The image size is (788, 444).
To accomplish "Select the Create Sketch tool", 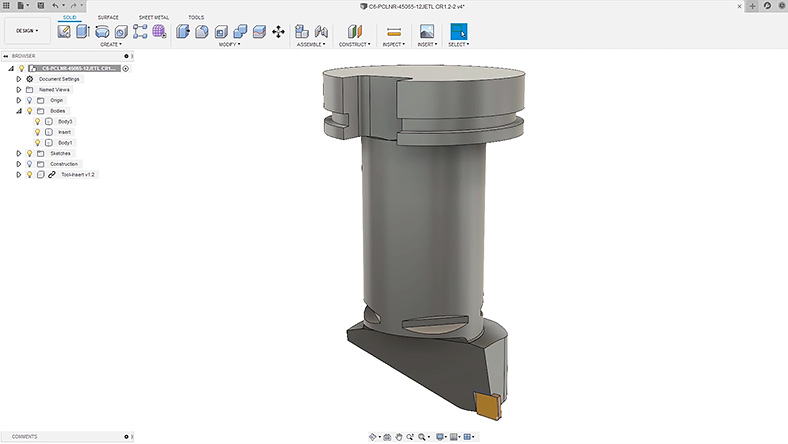I will 64,32.
